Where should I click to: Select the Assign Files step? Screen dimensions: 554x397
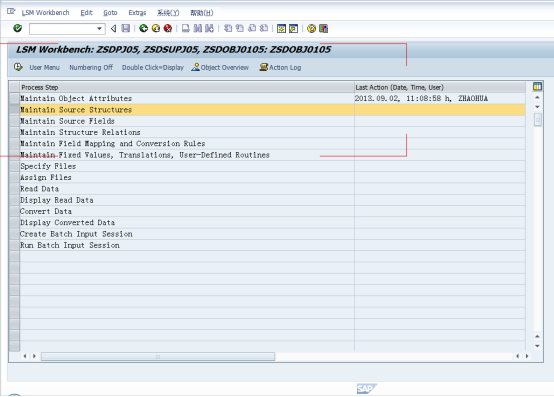tap(187, 178)
